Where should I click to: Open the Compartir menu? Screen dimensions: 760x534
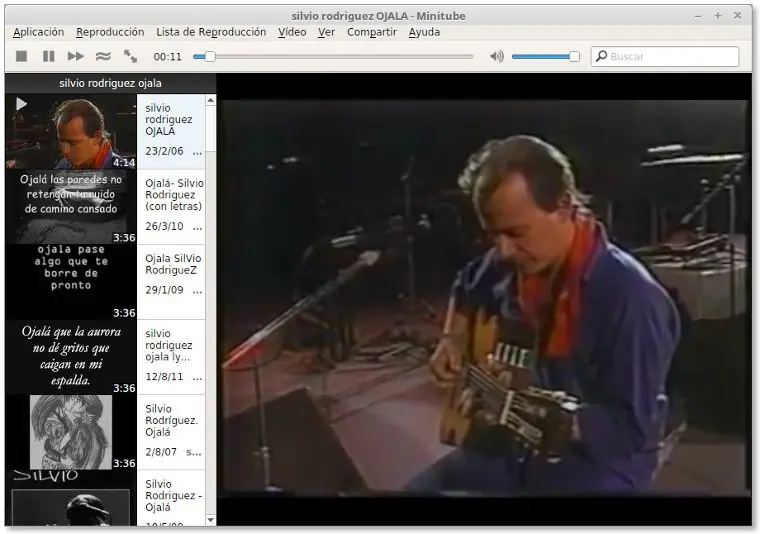pos(372,32)
